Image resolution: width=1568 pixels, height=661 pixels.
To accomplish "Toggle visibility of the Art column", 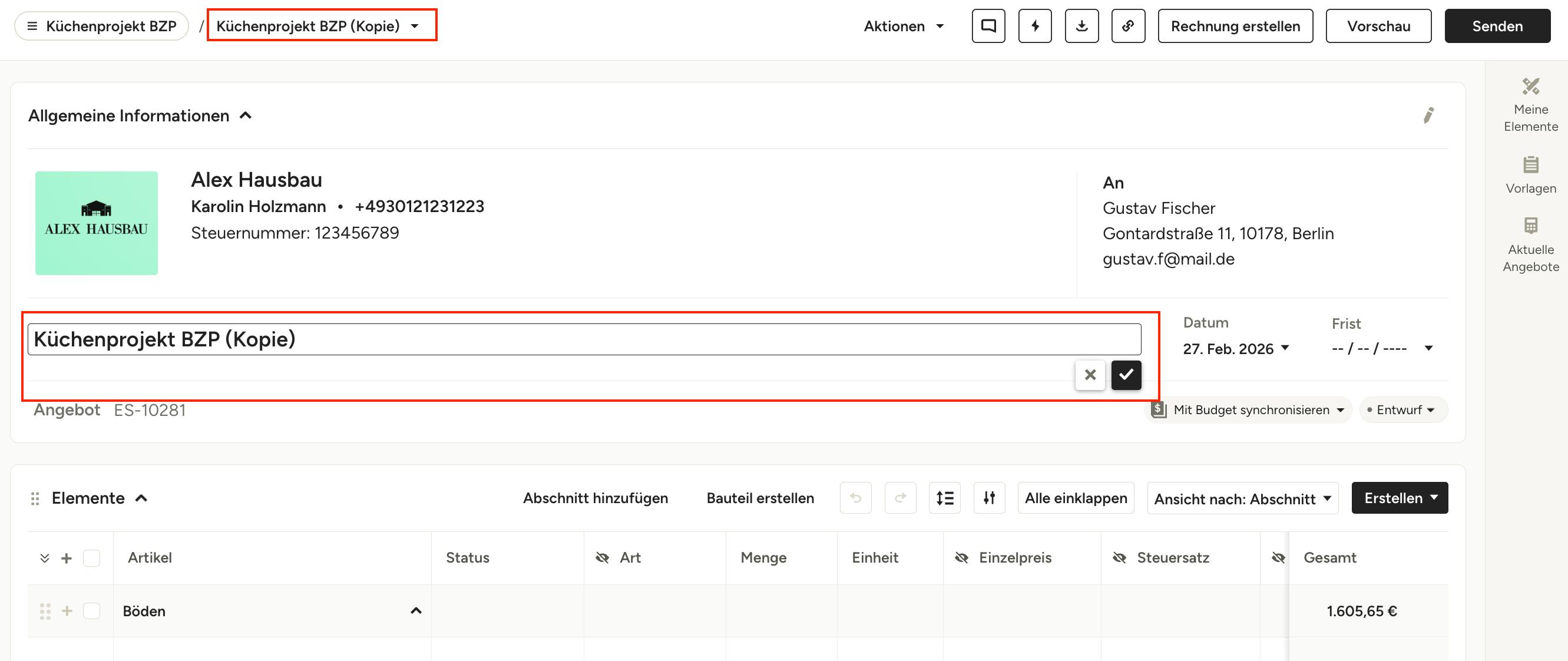I will (602, 557).
